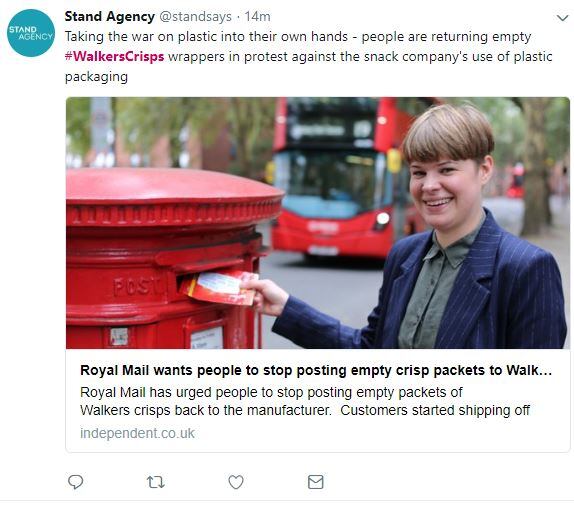Open the Stand Agency profile avatar
574x506 pixels.
click(31, 33)
